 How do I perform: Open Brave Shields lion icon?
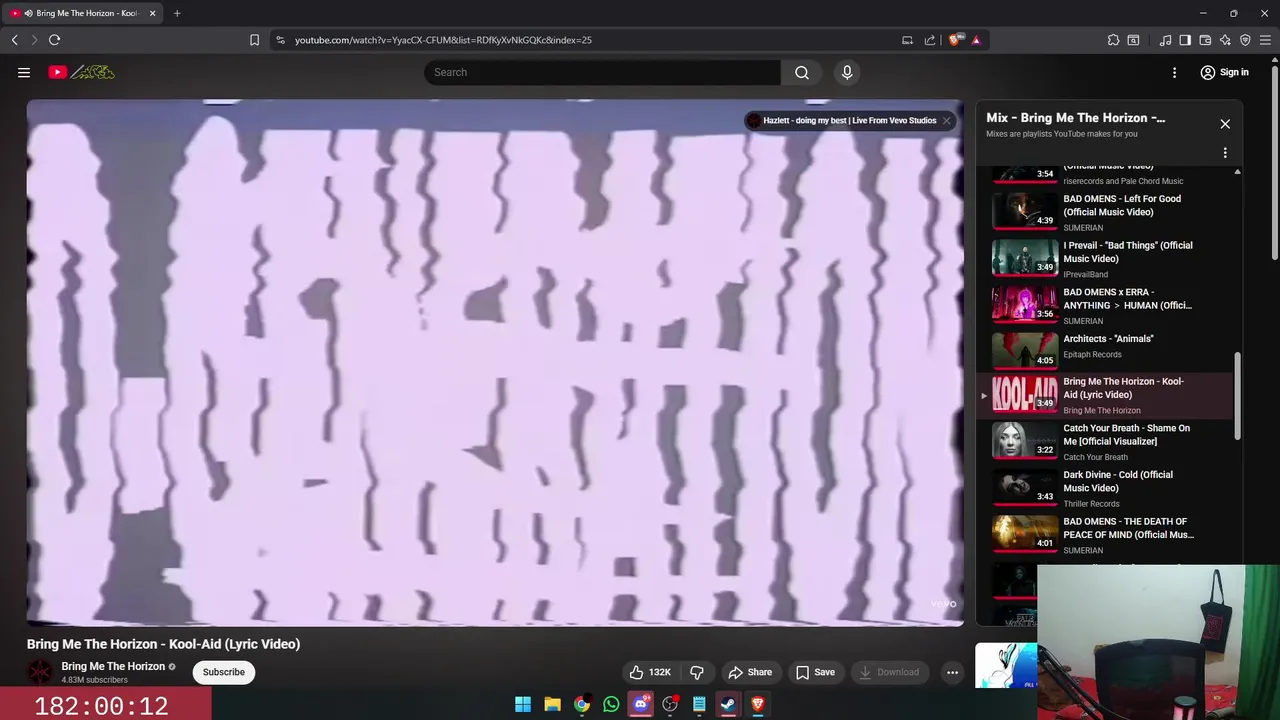pos(955,40)
